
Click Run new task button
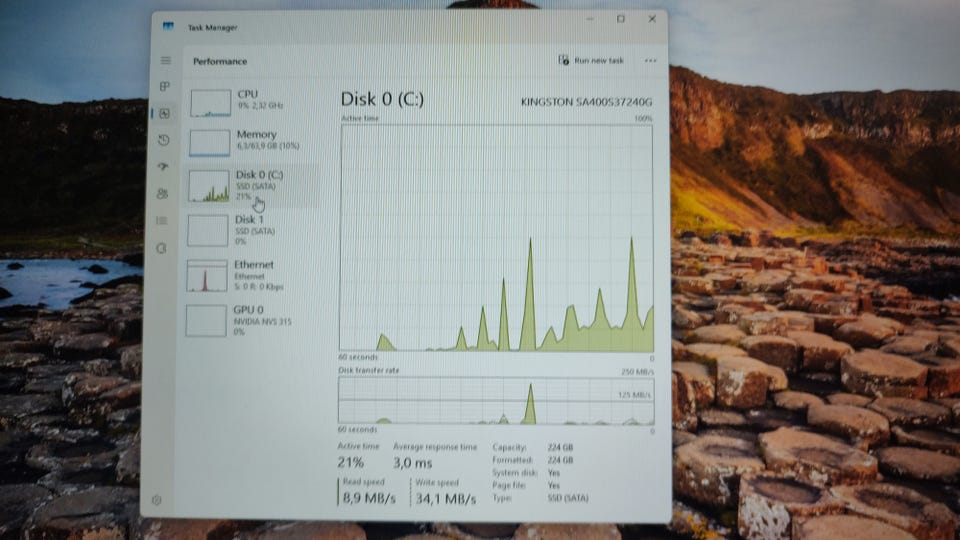[x=591, y=60]
